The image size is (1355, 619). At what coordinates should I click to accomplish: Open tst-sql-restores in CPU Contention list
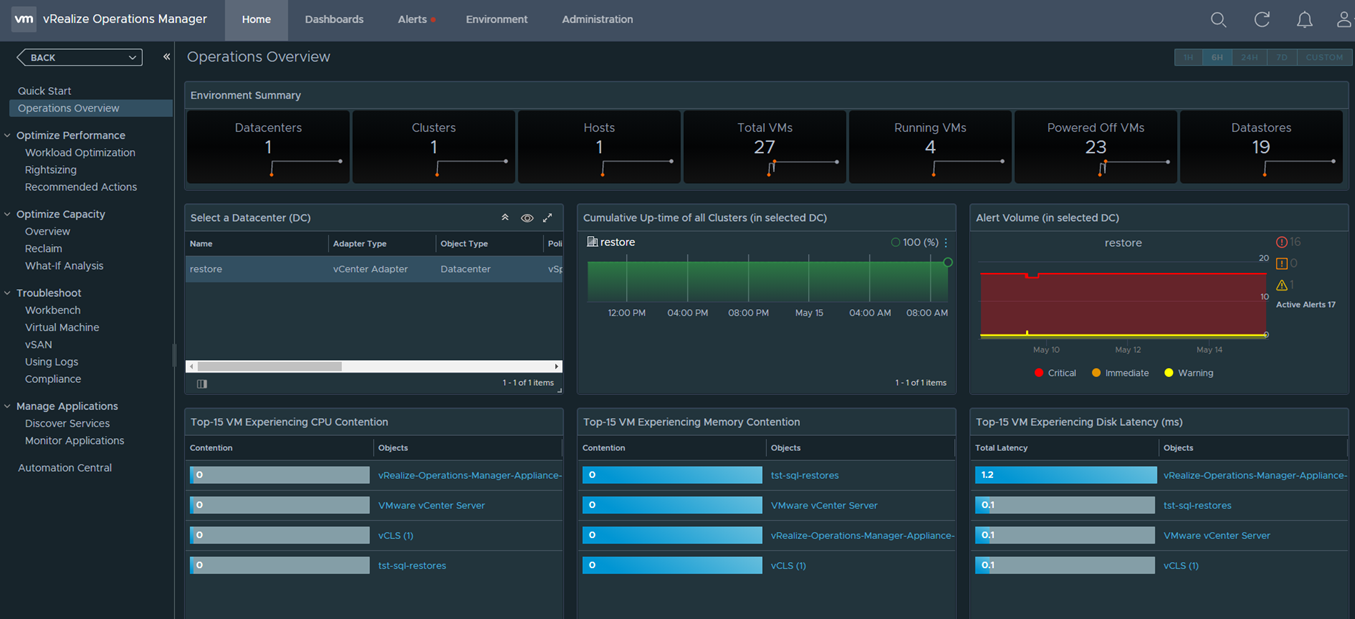[412, 566]
